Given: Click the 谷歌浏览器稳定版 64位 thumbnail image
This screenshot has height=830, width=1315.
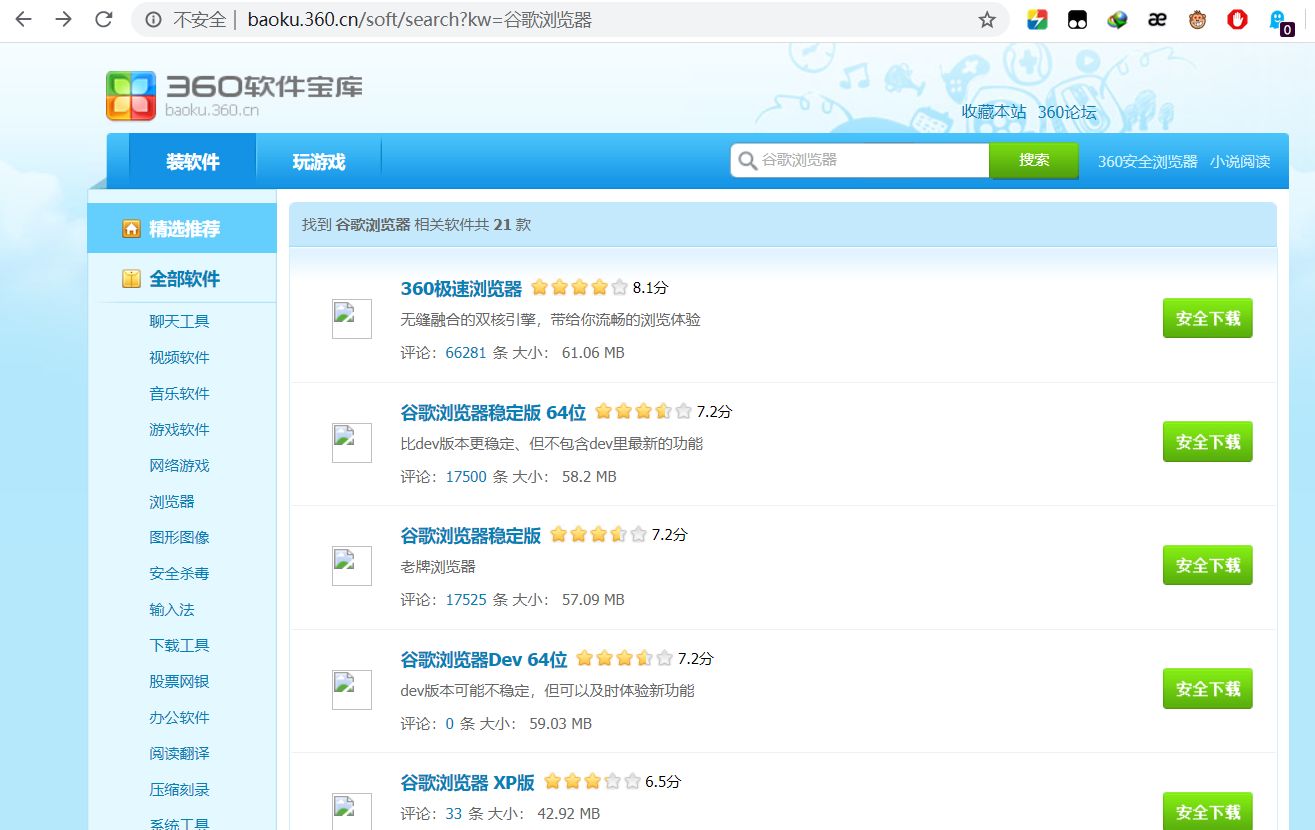Looking at the screenshot, I should click(x=352, y=443).
